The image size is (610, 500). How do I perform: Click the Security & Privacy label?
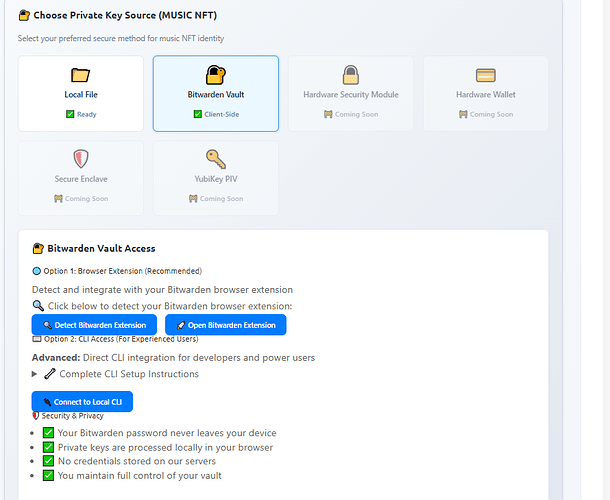point(72,416)
